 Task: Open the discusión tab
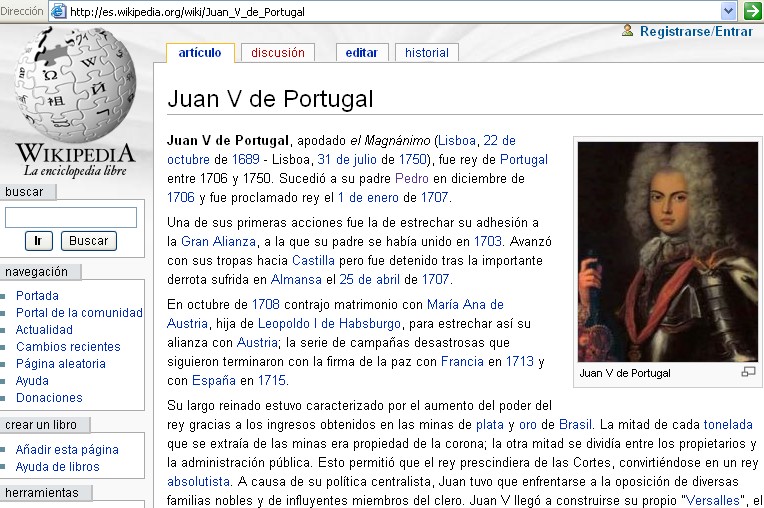pyautogui.click(x=277, y=53)
